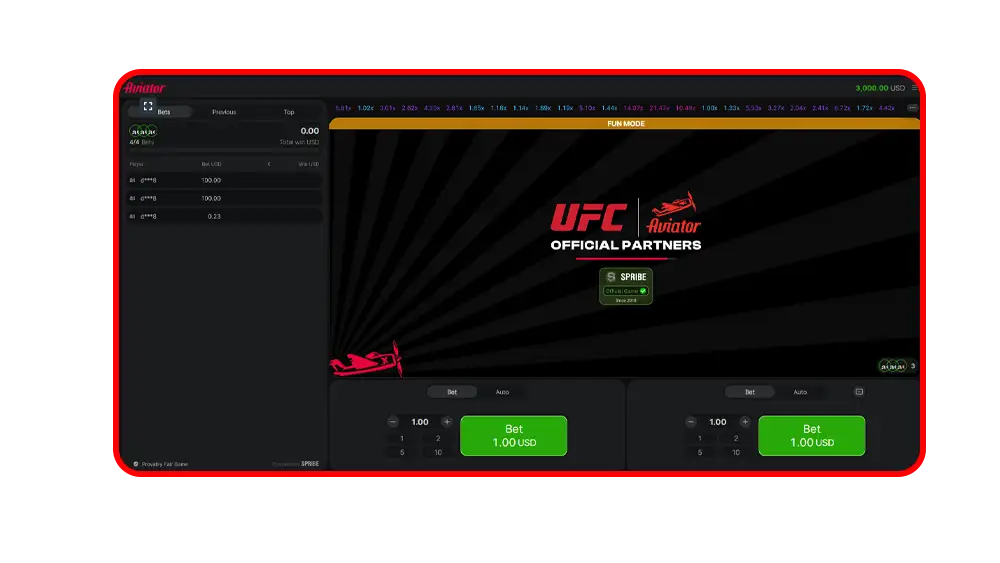This screenshot has height=563, width=1000.
Task: Click the 1.00x multiplier in history
Action: [x=709, y=108]
